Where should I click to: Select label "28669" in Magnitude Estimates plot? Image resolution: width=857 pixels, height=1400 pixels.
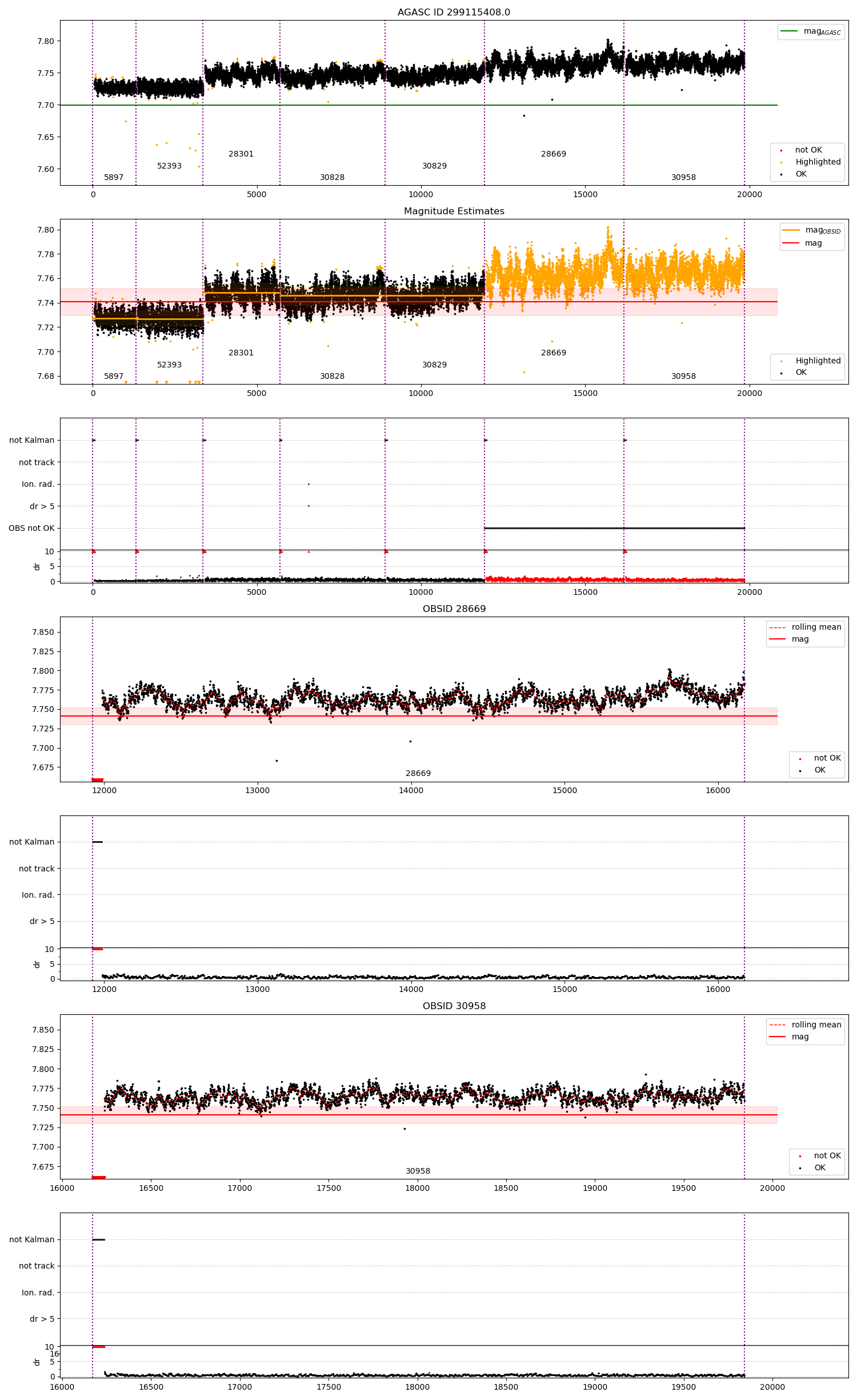point(554,353)
